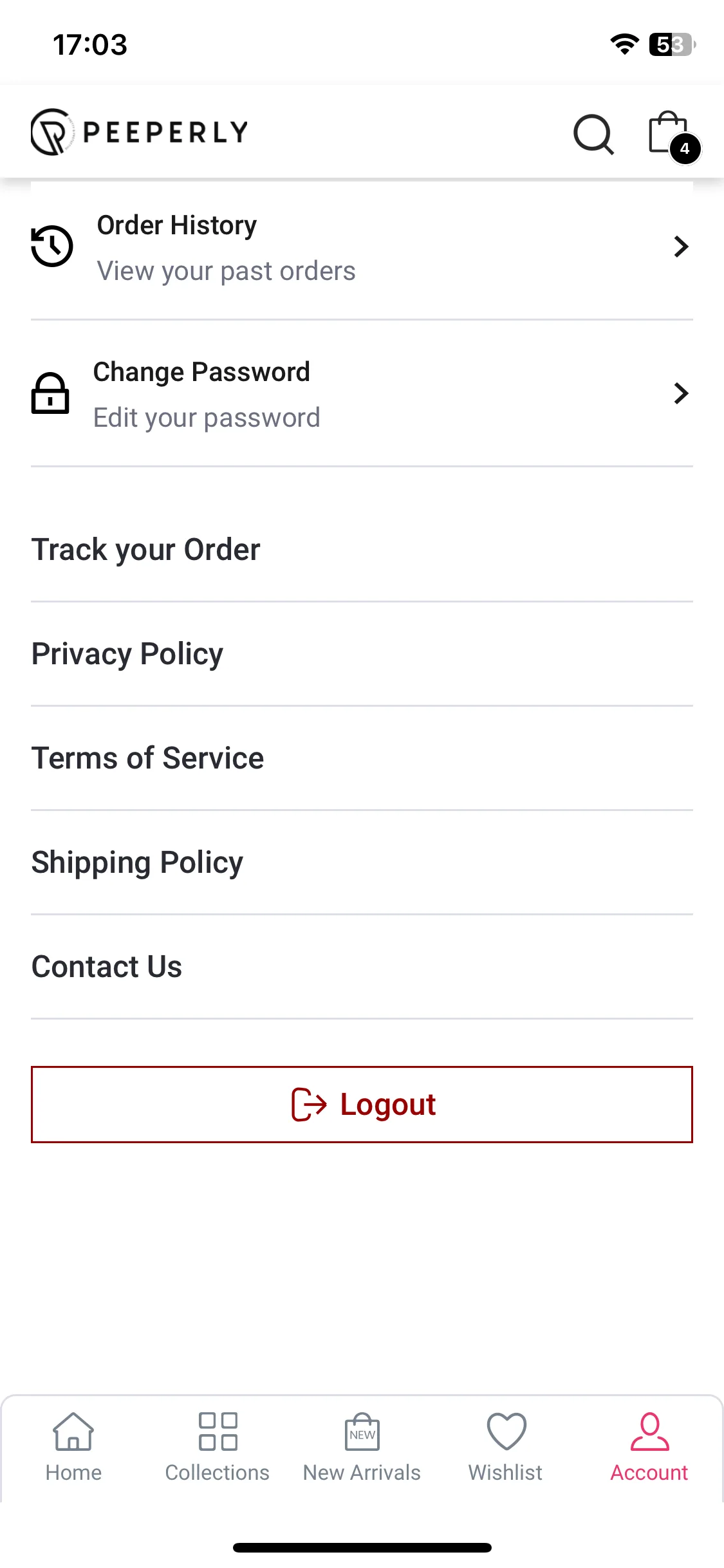724x1568 pixels.
Task: Tap the cart badge showing 4
Action: (685, 149)
